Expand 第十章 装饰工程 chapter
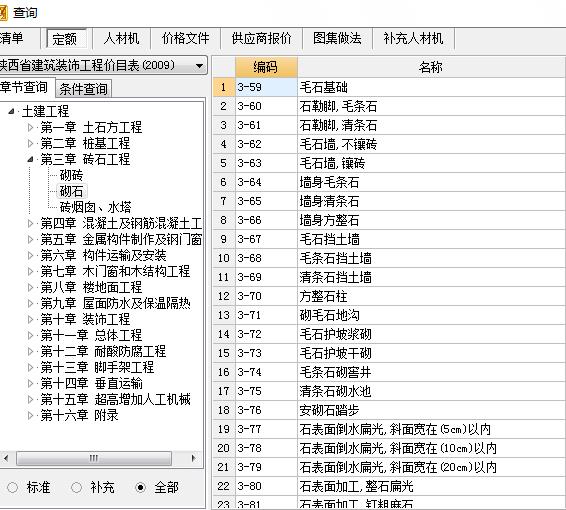The height and width of the screenshot is (510, 566). (31, 319)
